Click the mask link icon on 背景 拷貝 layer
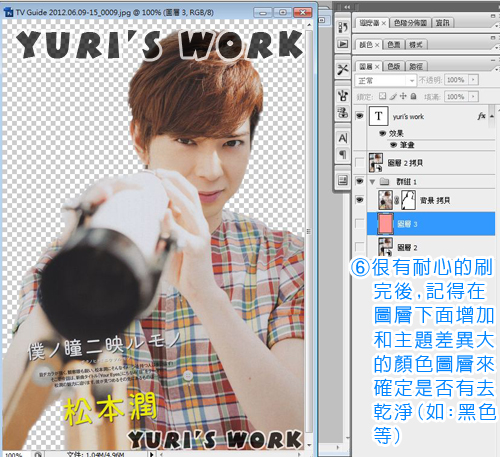The width and height of the screenshot is (500, 457). (x=396, y=200)
